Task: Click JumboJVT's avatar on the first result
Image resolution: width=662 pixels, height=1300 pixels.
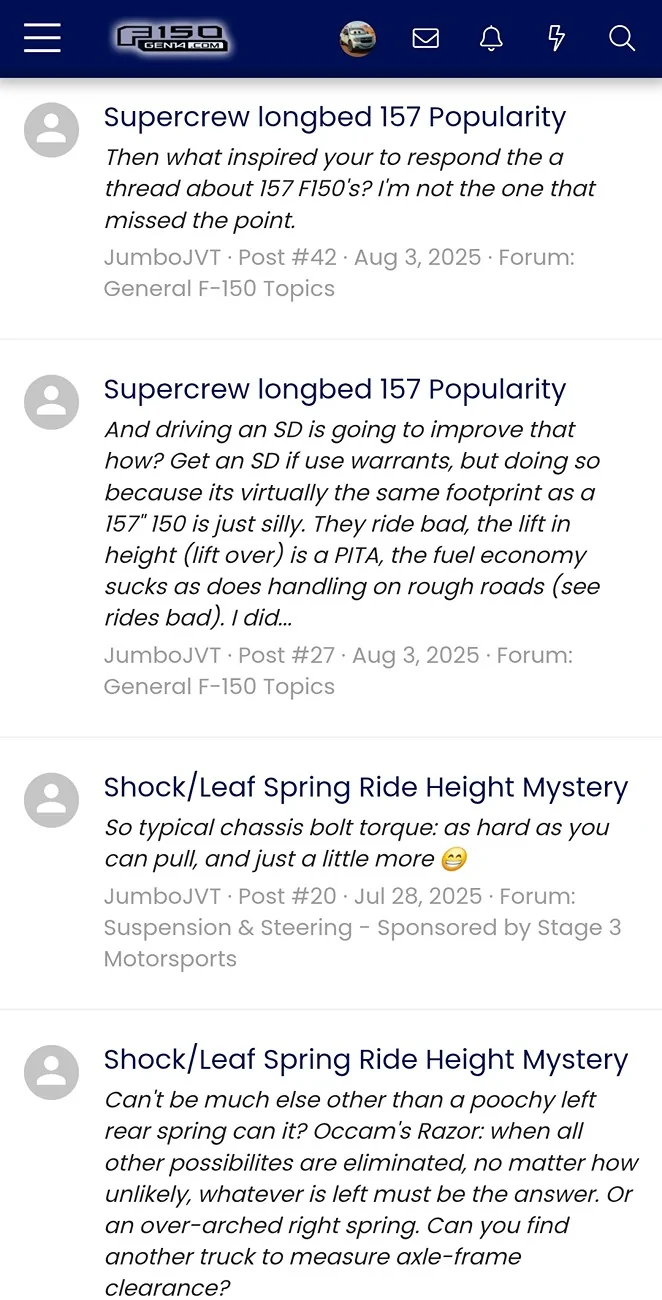Action: pos(51,130)
